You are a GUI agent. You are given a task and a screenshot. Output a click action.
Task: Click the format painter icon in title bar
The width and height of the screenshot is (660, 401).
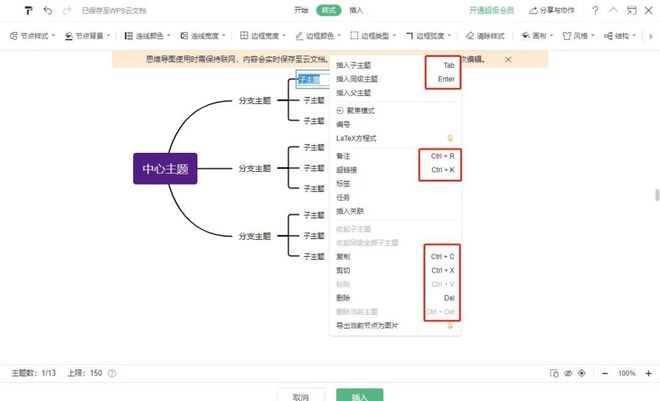tap(28, 10)
